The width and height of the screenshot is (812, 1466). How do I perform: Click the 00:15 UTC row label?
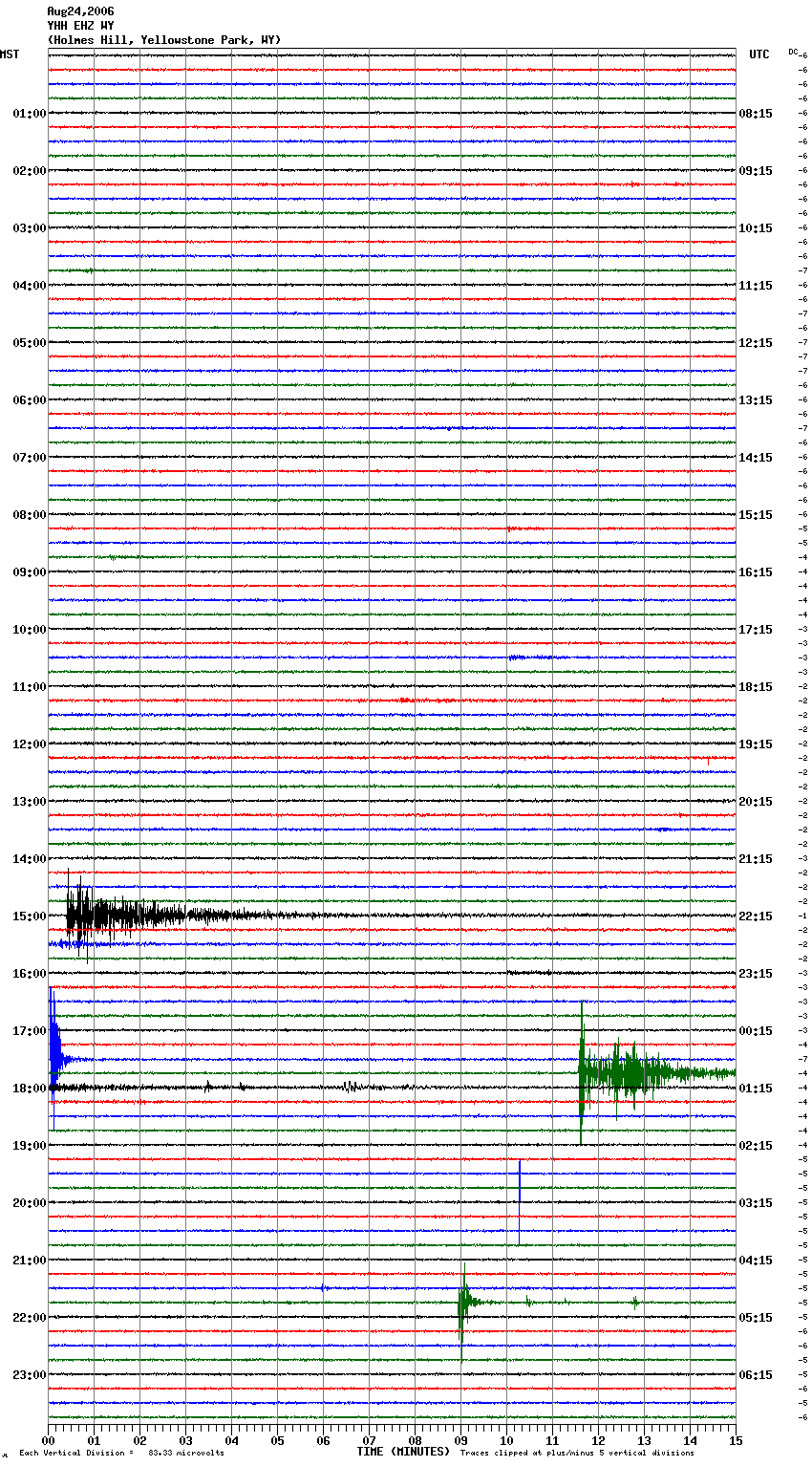coord(756,1031)
